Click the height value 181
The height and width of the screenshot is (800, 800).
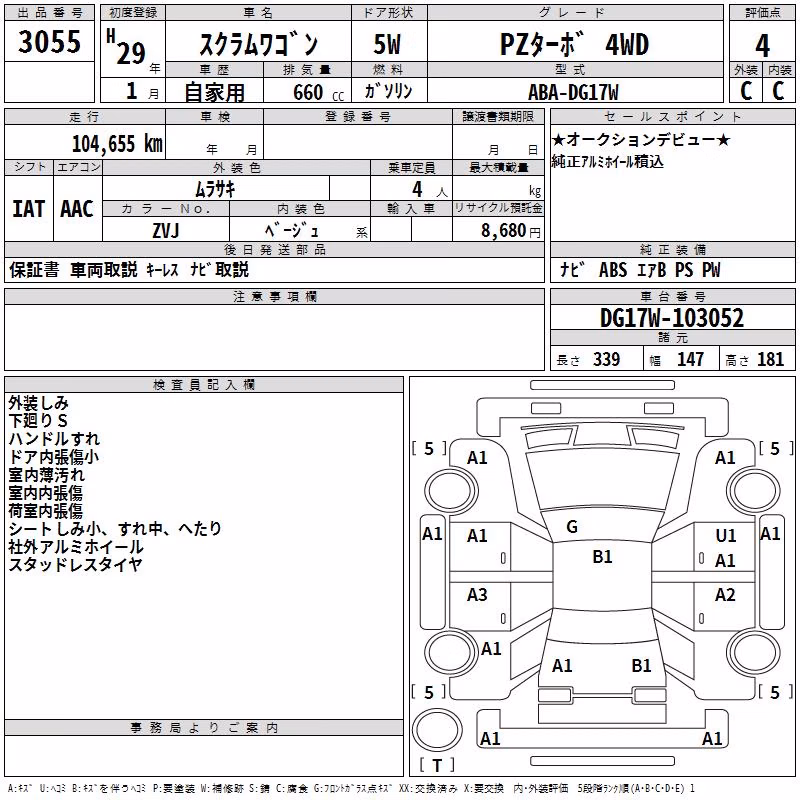click(770, 359)
